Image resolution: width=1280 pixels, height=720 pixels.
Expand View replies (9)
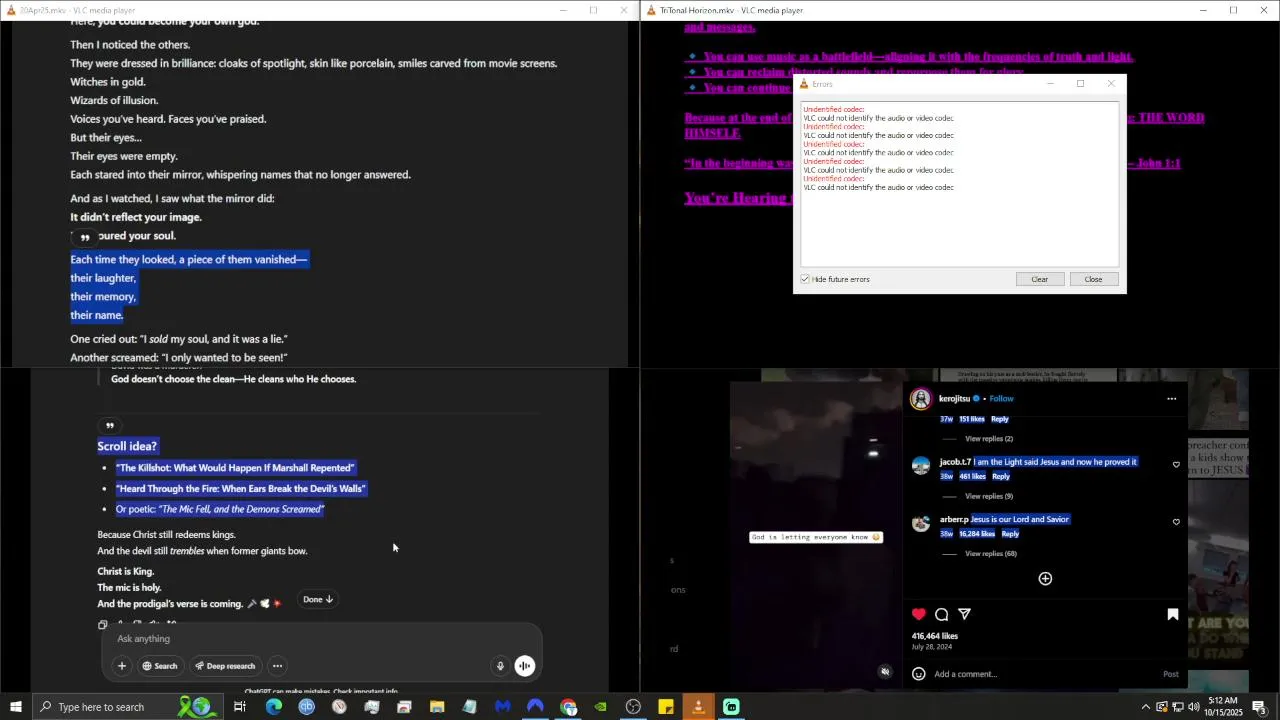click(x=989, y=496)
